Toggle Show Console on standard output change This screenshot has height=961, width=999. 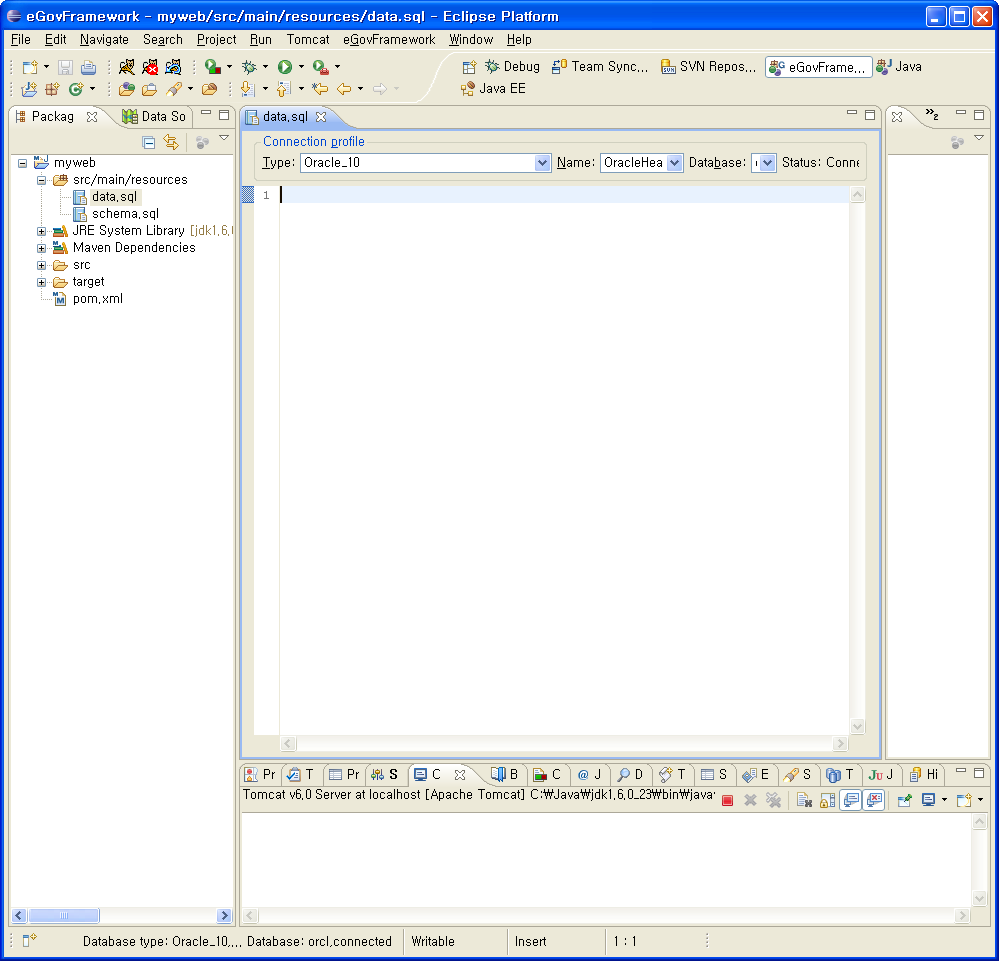(x=851, y=800)
